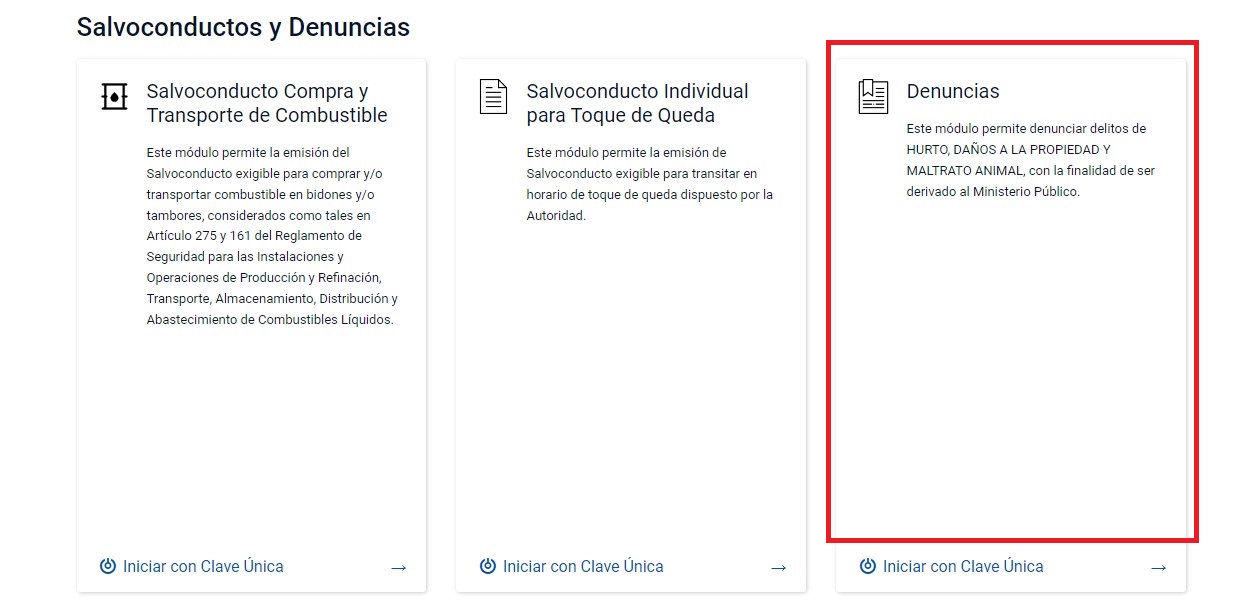The image size is (1253, 608).
Task: Click description mentioning Artículo 275 y 161
Action: tap(272, 236)
